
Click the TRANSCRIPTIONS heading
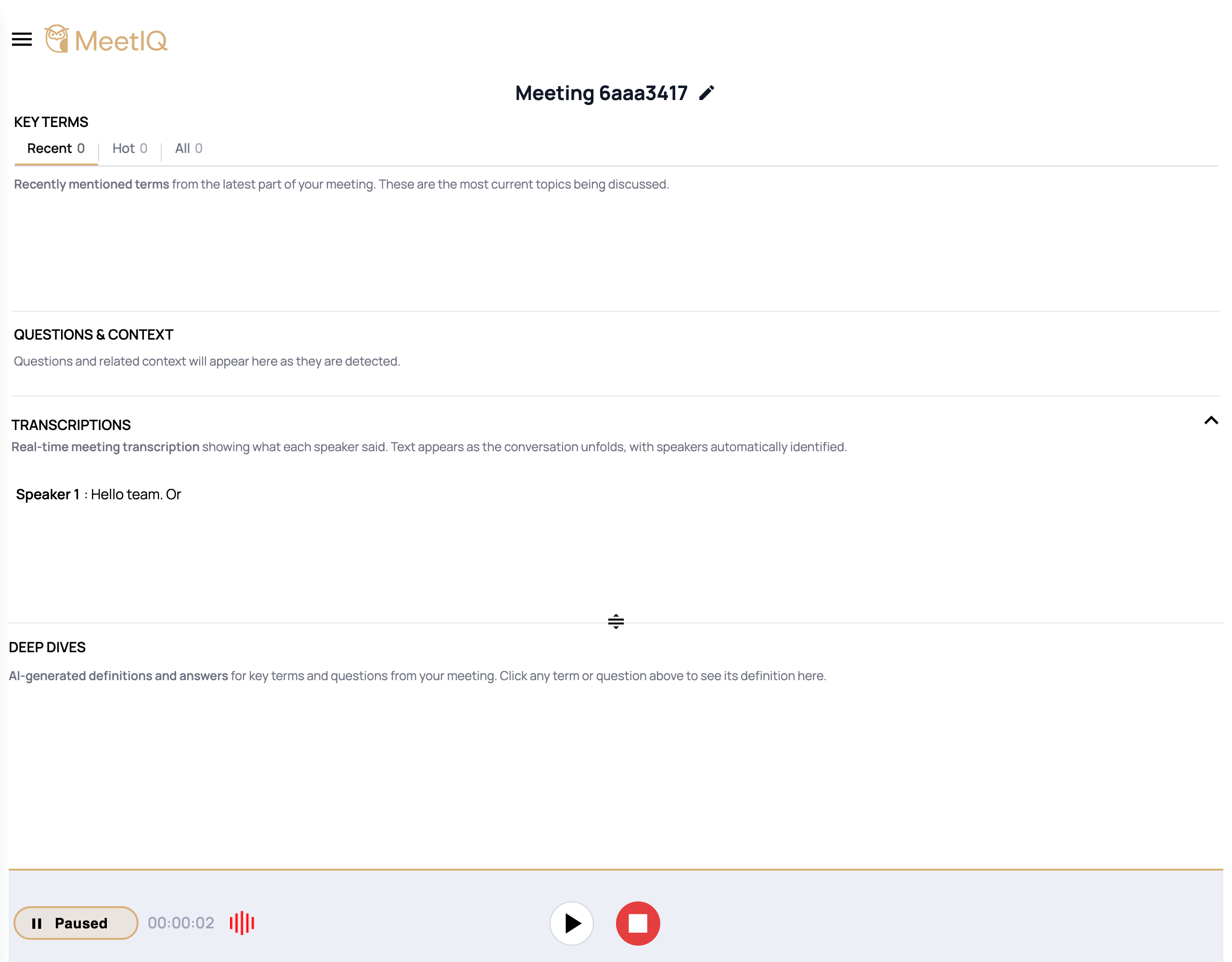[71, 425]
